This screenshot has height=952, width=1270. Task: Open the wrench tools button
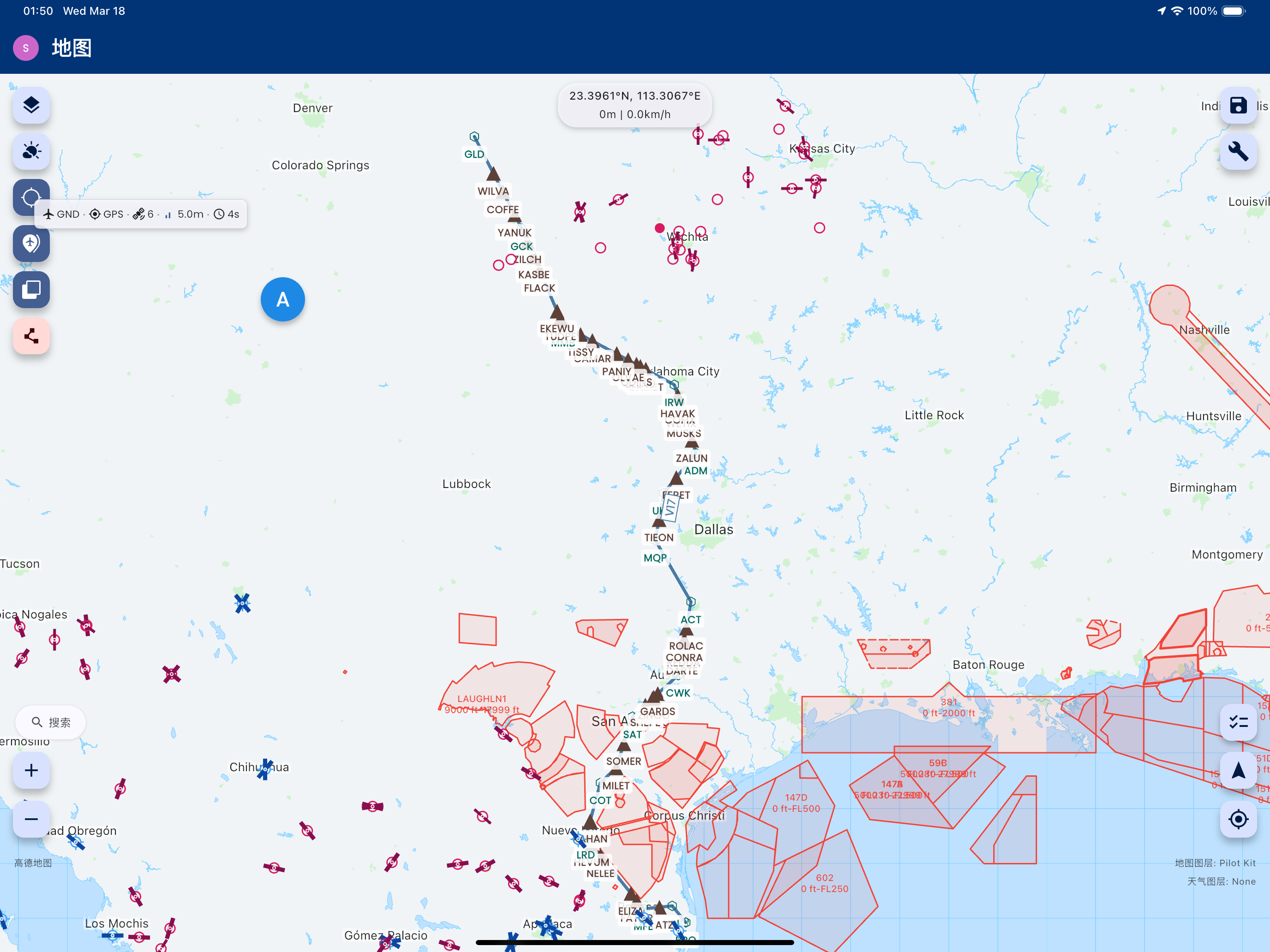pos(1238,151)
